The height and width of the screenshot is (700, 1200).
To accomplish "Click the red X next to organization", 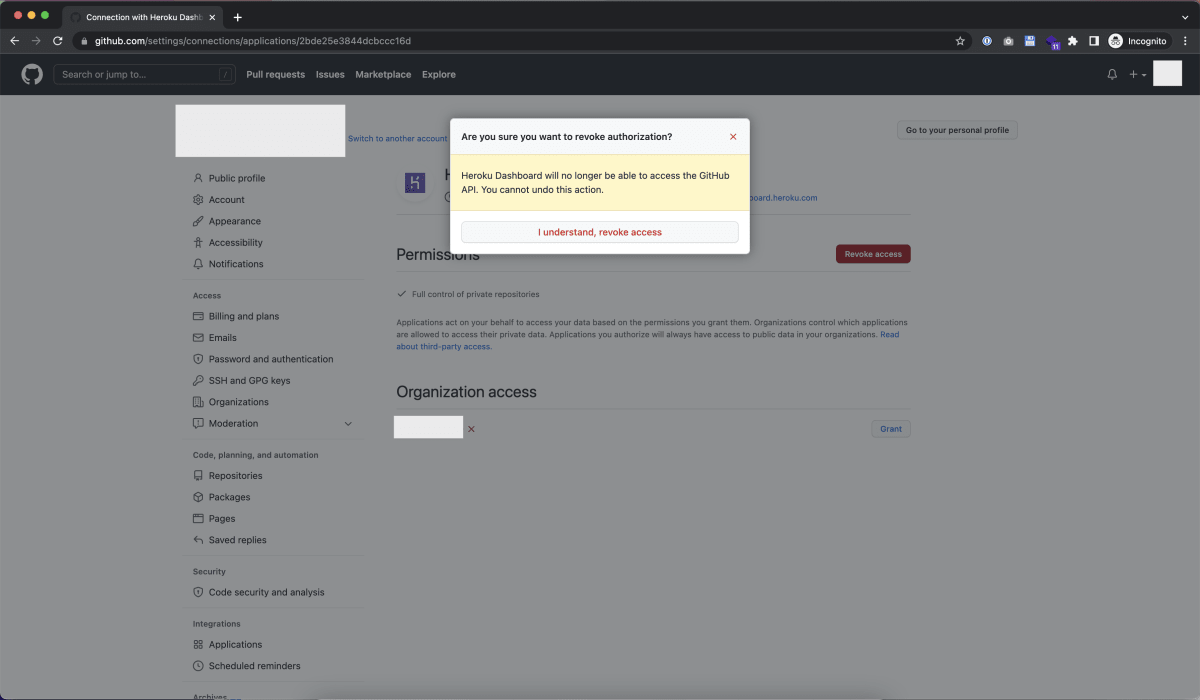I will pyautogui.click(x=471, y=429).
